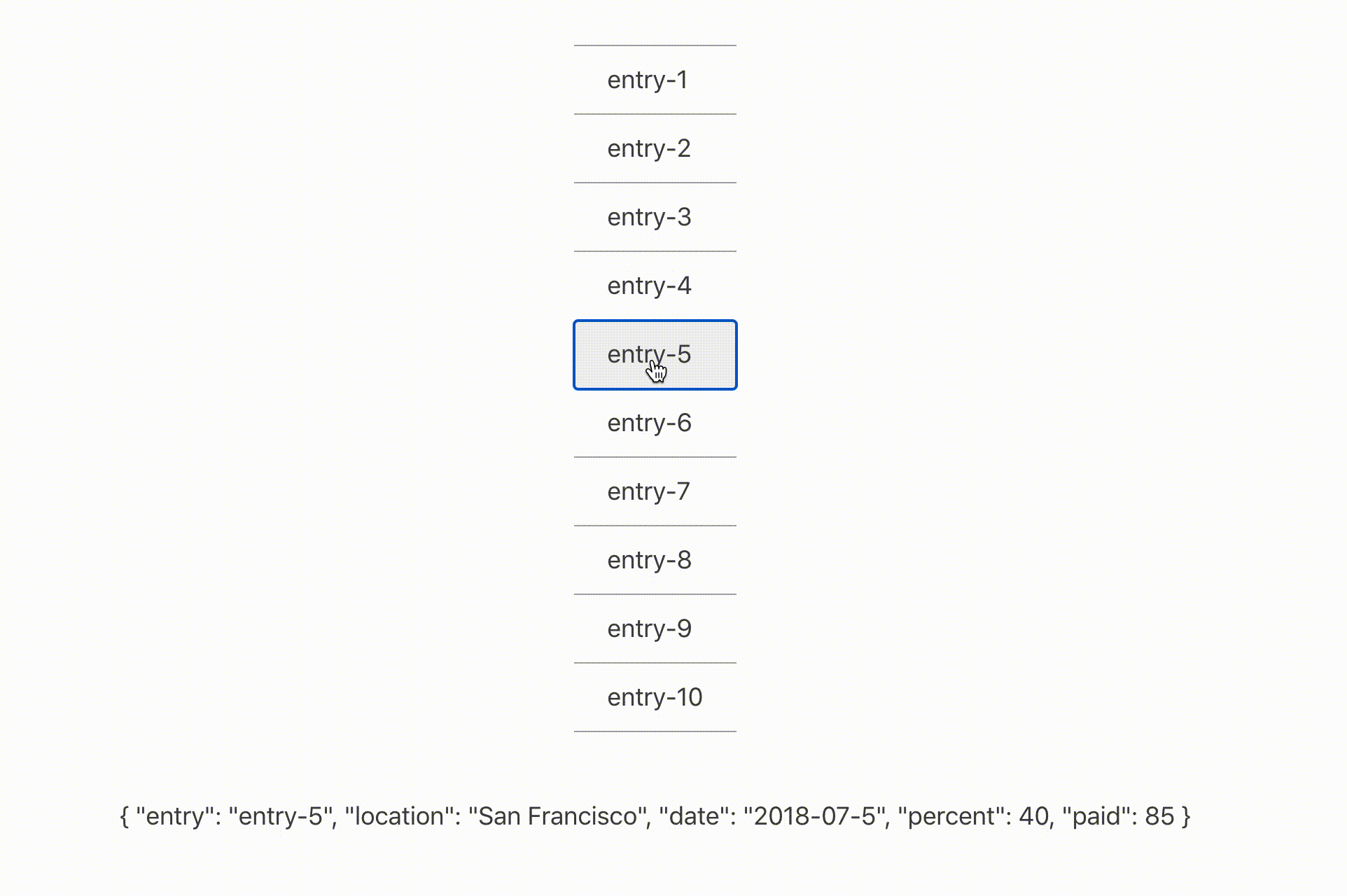
Task: Click the divider below entry-10
Action: [x=654, y=730]
